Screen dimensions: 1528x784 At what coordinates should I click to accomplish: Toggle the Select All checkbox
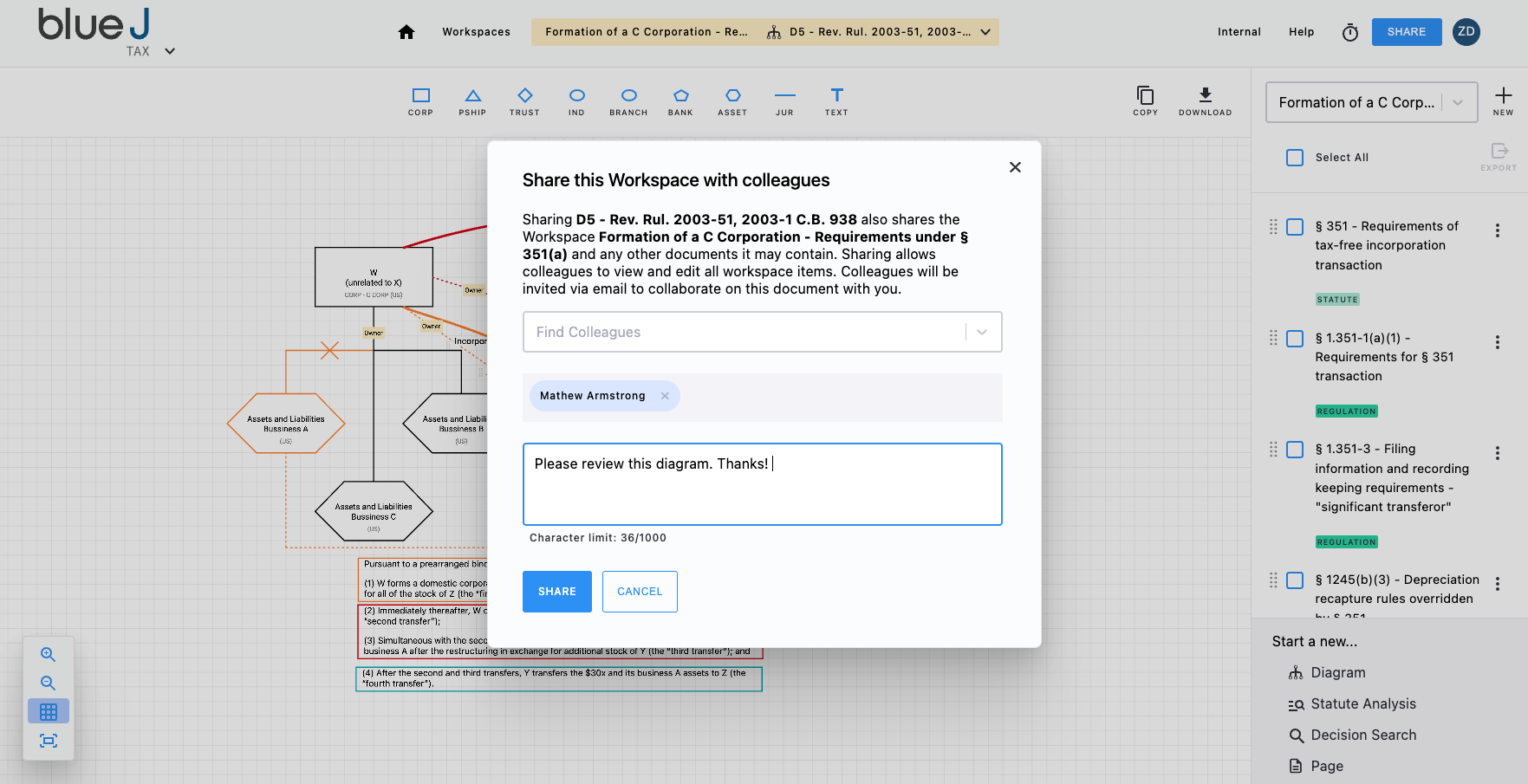[1295, 157]
